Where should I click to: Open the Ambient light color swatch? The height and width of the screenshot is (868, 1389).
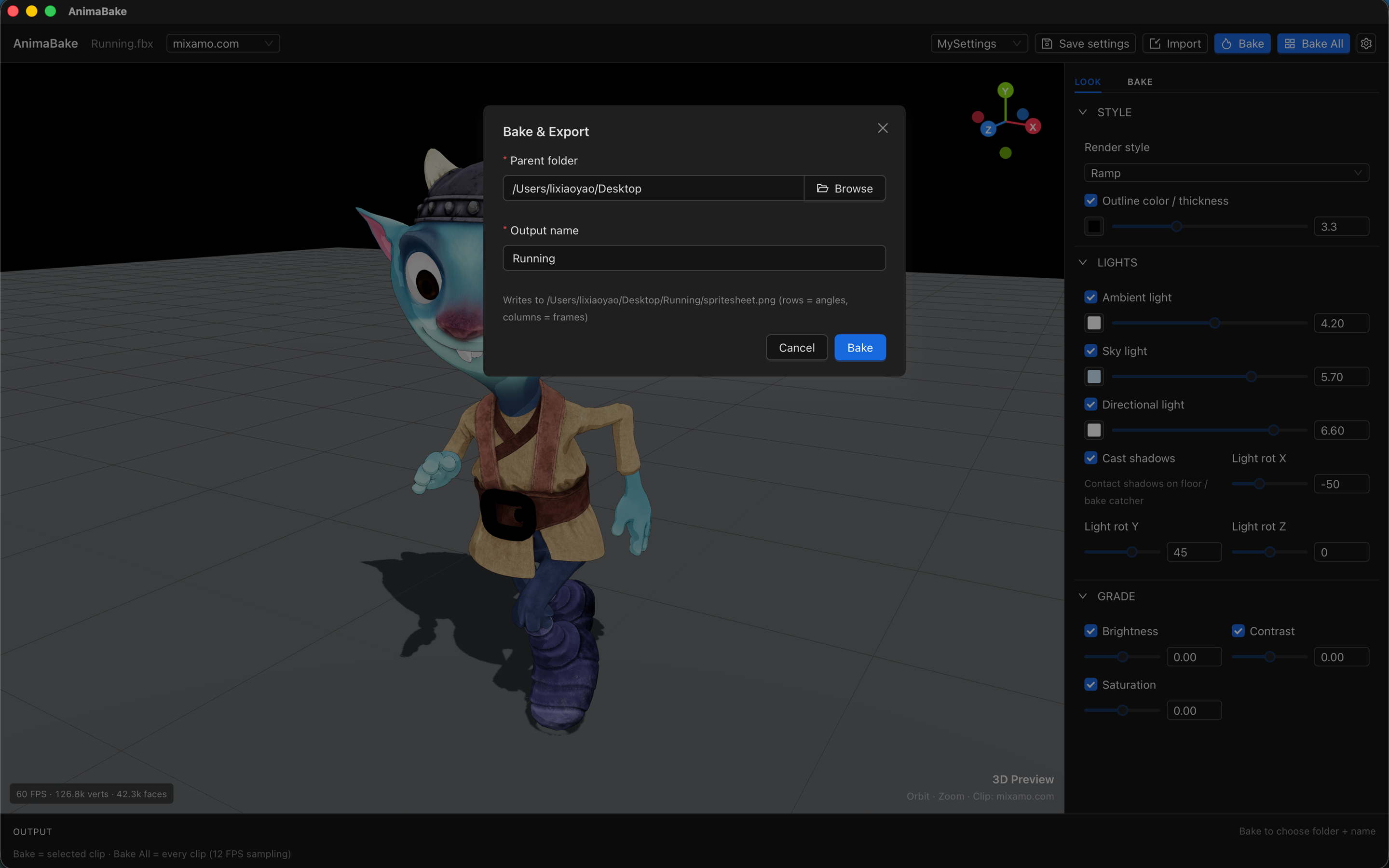[x=1094, y=323]
